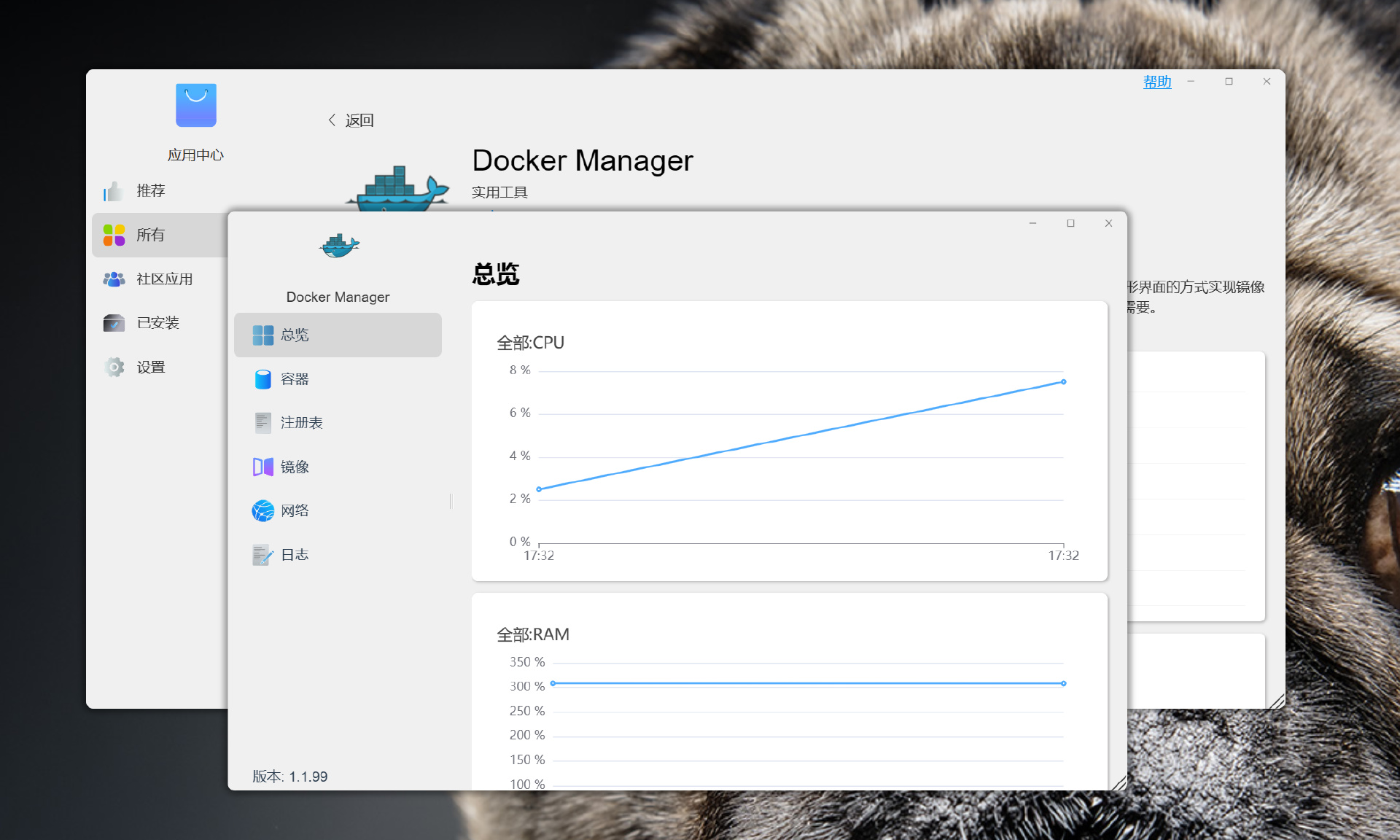Maximize the Docker Manager window

tap(1070, 223)
